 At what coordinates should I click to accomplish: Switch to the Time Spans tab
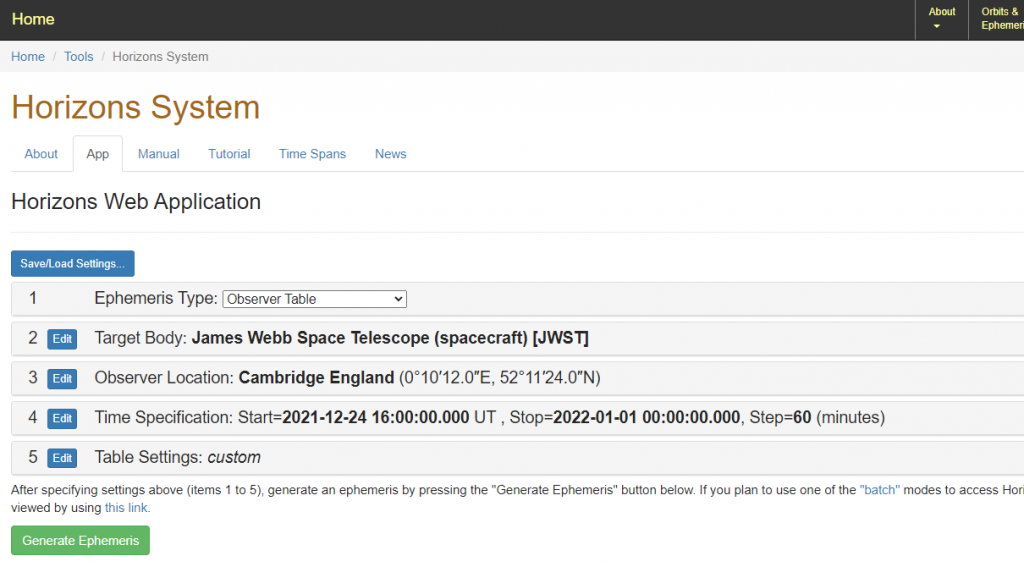point(312,154)
